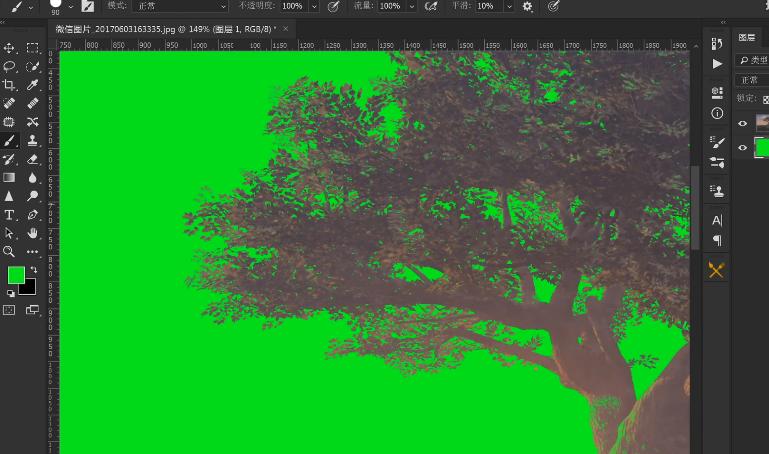The image size is (769, 454).
Task: Open smoothing options gear menu
Action: (x=528, y=6)
